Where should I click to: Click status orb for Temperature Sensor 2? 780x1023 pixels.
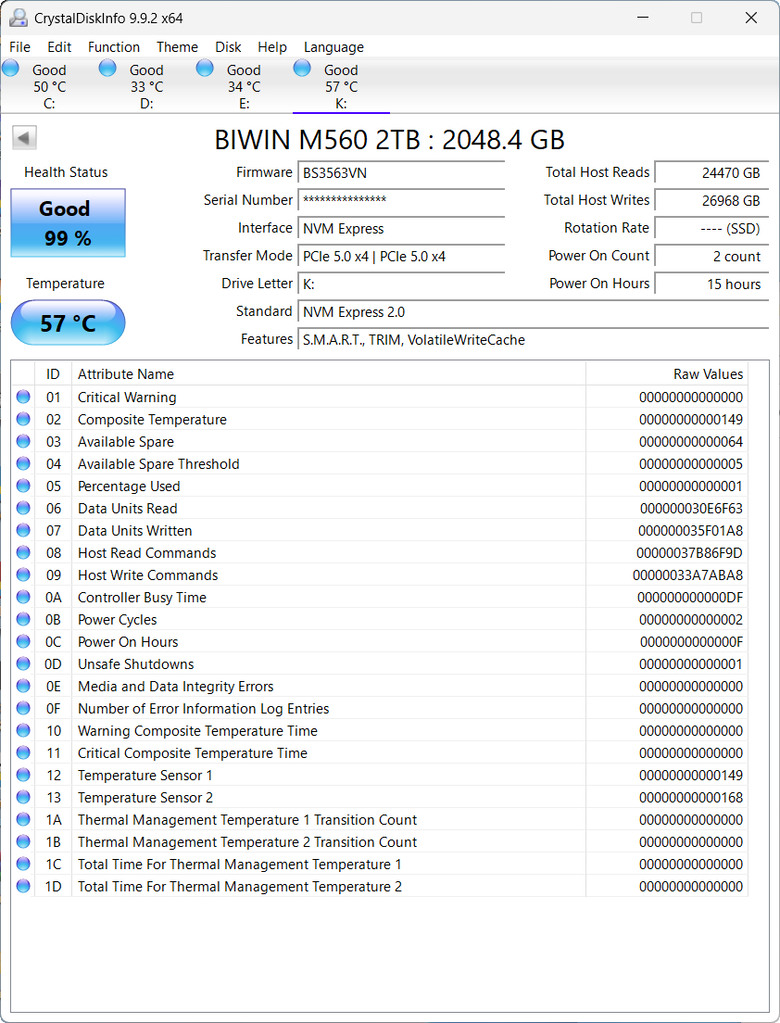pos(23,797)
